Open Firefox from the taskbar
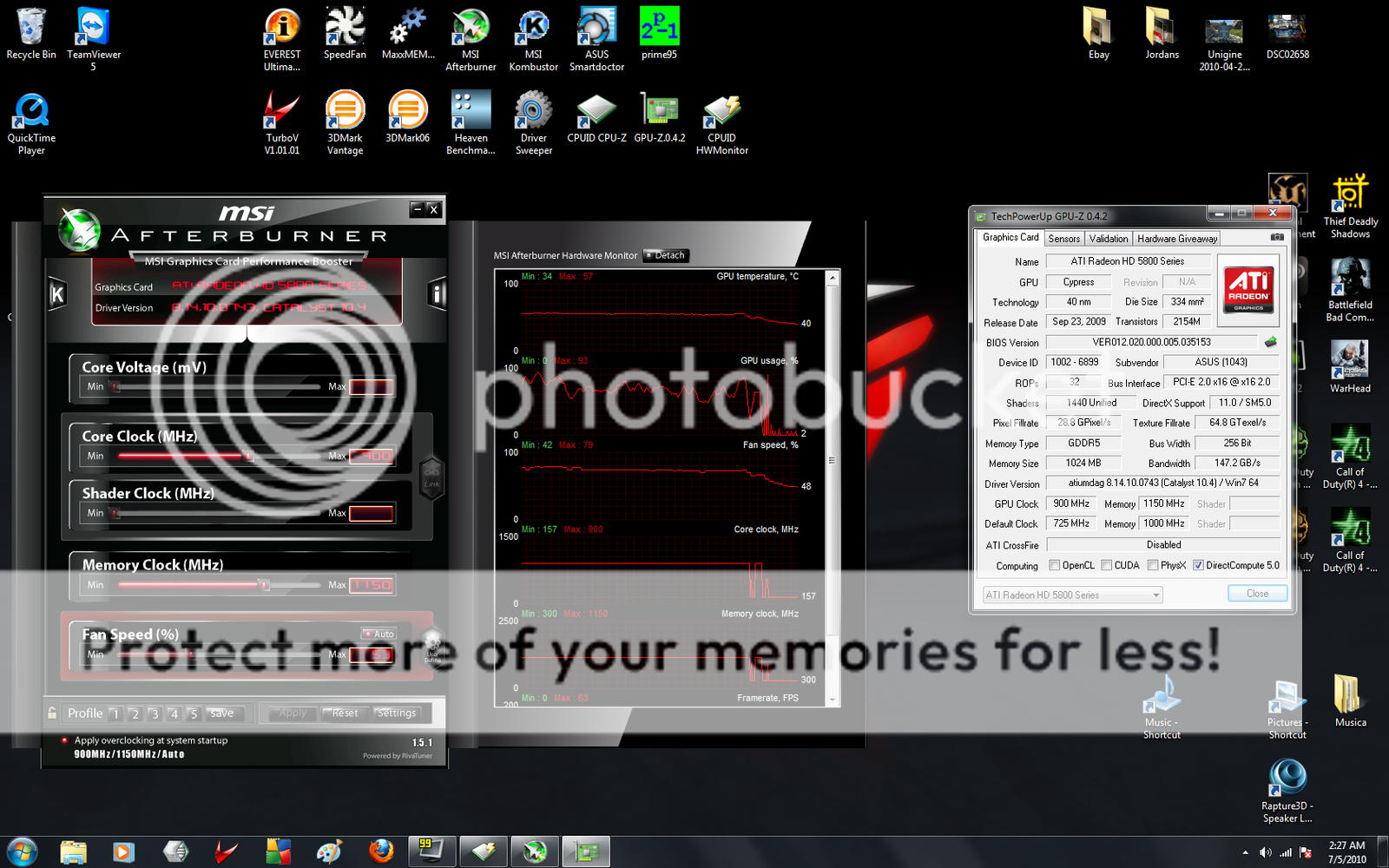The image size is (1389, 868). pos(380,852)
